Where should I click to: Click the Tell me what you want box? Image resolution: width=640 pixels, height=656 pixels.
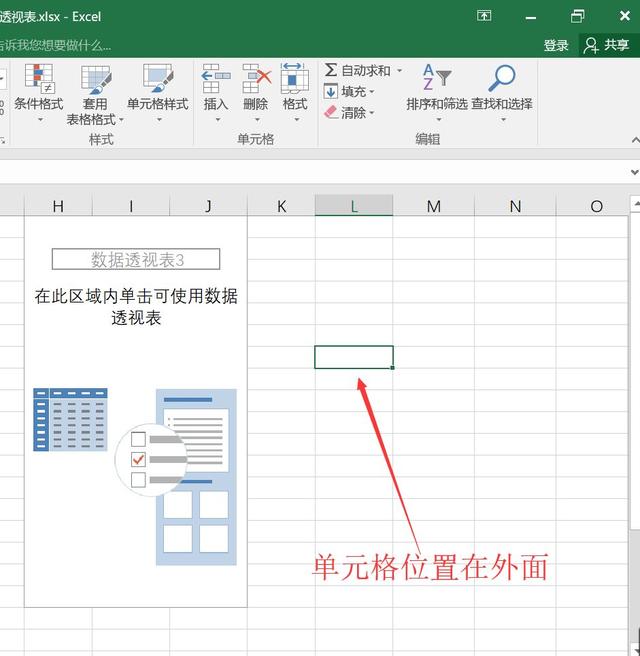point(55,45)
